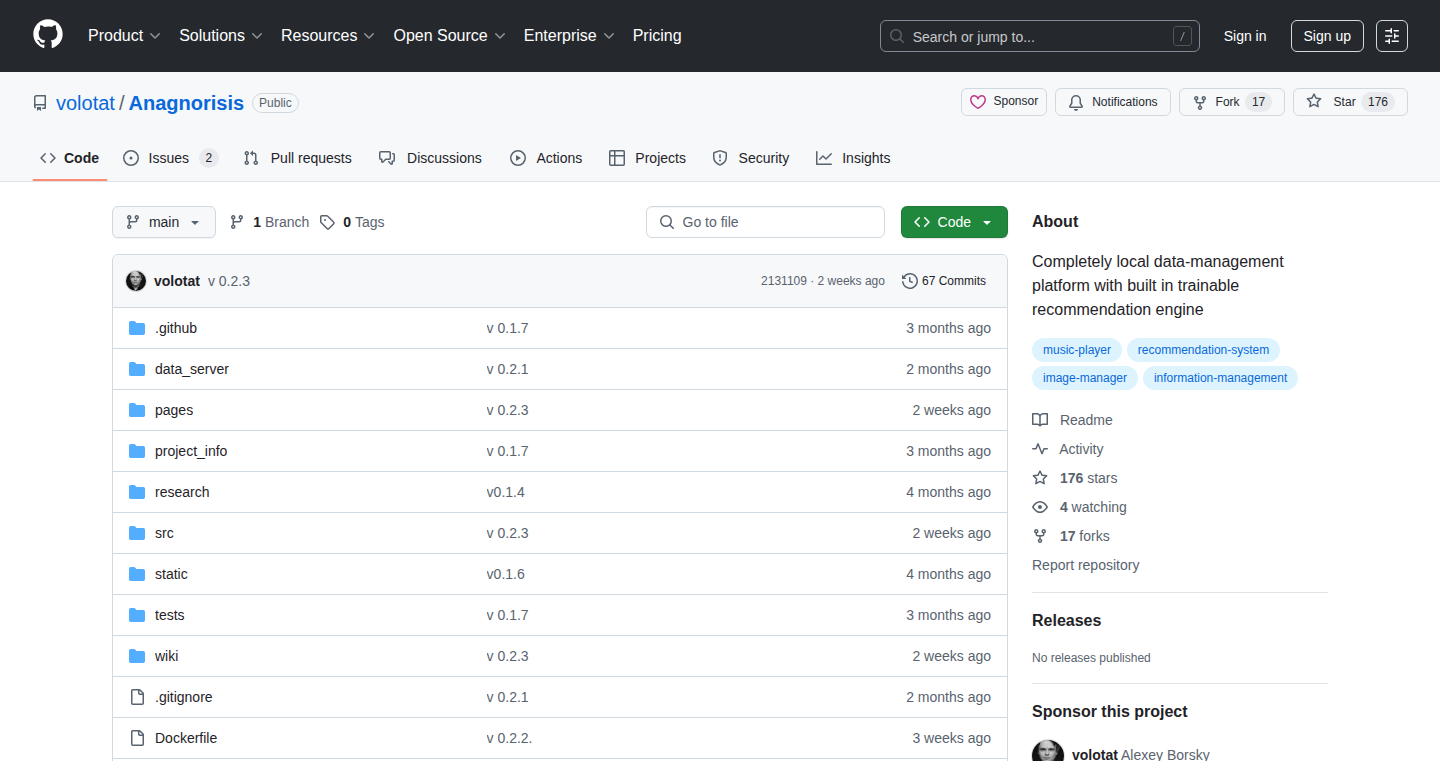This screenshot has width=1440, height=761.
Task: Expand the Solutions menu
Action: [221, 36]
